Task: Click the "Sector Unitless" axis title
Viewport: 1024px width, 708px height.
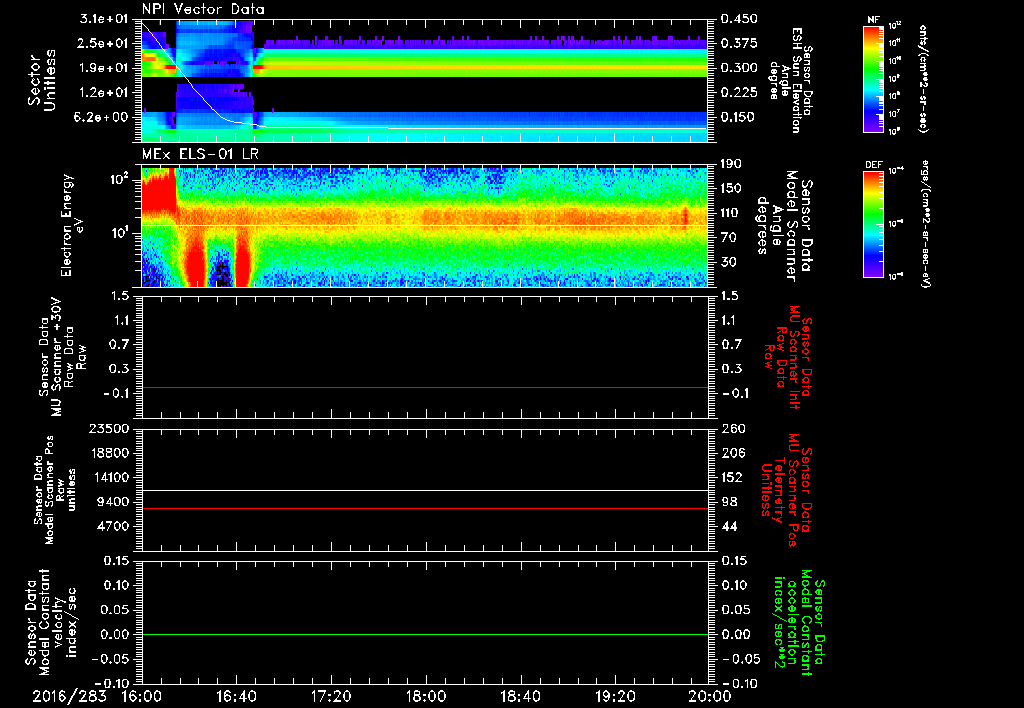Action: coord(41,80)
